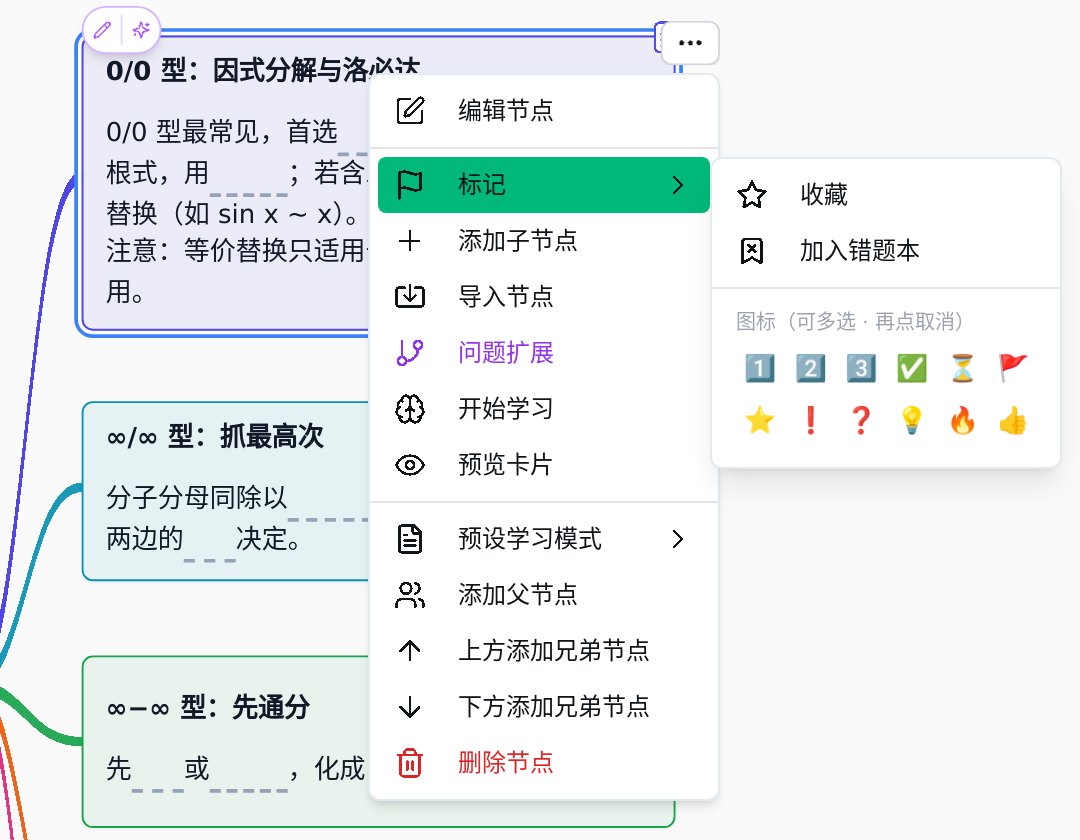The image size is (1080, 840).
Task: Choose 添加父节点 from the menu
Action: coord(544,594)
